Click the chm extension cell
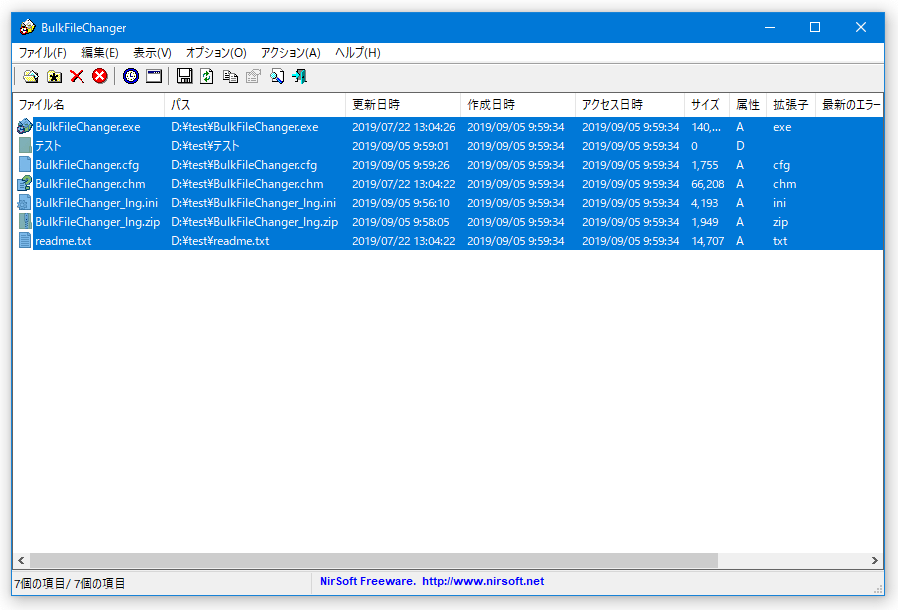Image resolution: width=898 pixels, height=610 pixels. (x=784, y=183)
